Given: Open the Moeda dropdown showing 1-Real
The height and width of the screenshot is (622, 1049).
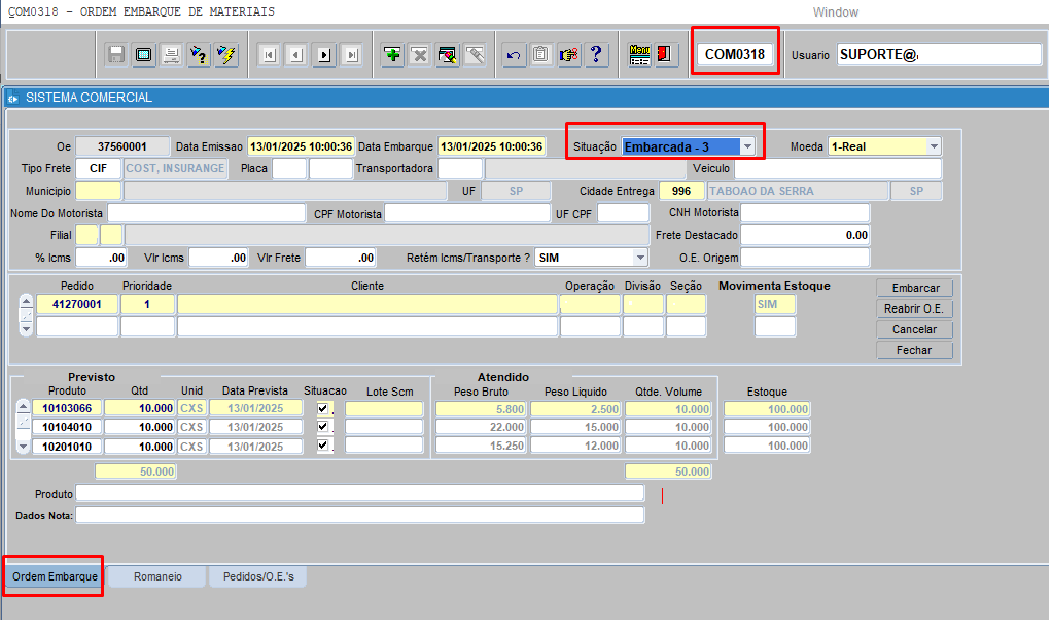Looking at the screenshot, I should (x=934, y=146).
